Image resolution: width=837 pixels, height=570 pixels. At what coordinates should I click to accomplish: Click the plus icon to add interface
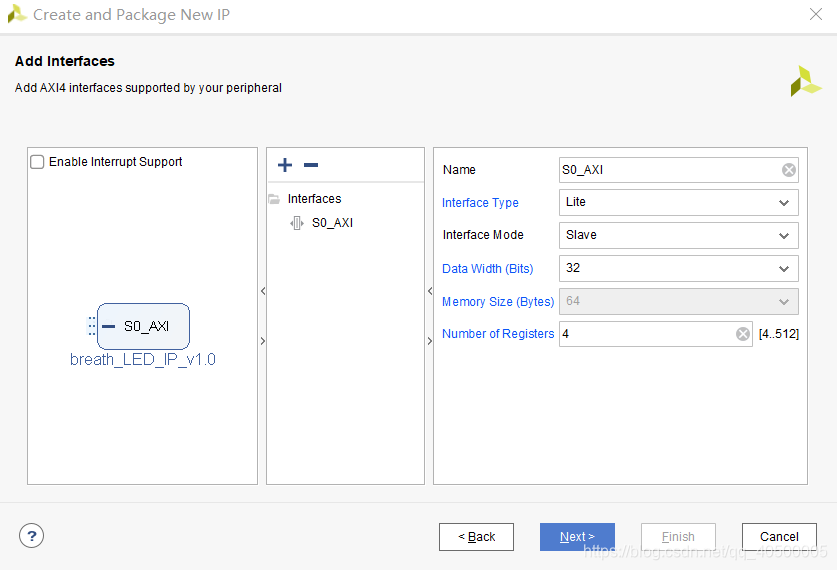pyautogui.click(x=285, y=165)
